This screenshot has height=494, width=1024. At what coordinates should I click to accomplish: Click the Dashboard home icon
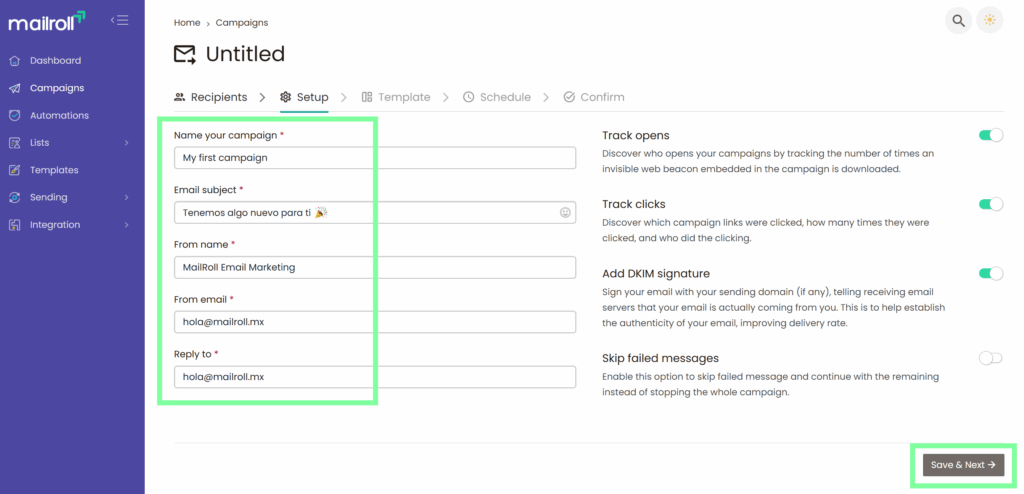point(14,61)
